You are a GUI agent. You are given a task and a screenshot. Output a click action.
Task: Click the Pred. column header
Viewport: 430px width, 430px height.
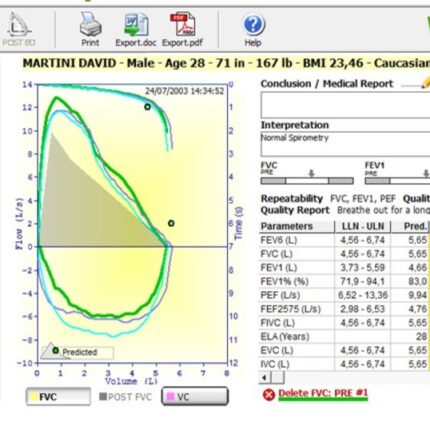pos(411,226)
